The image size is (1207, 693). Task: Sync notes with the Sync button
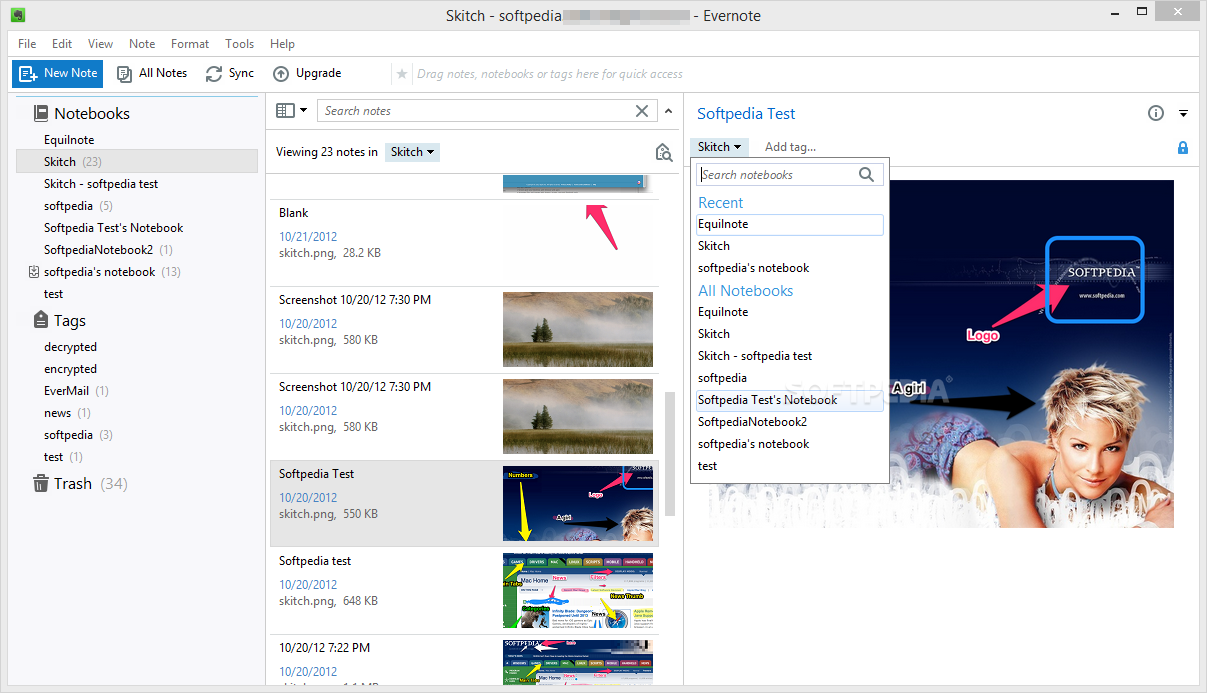pos(230,73)
